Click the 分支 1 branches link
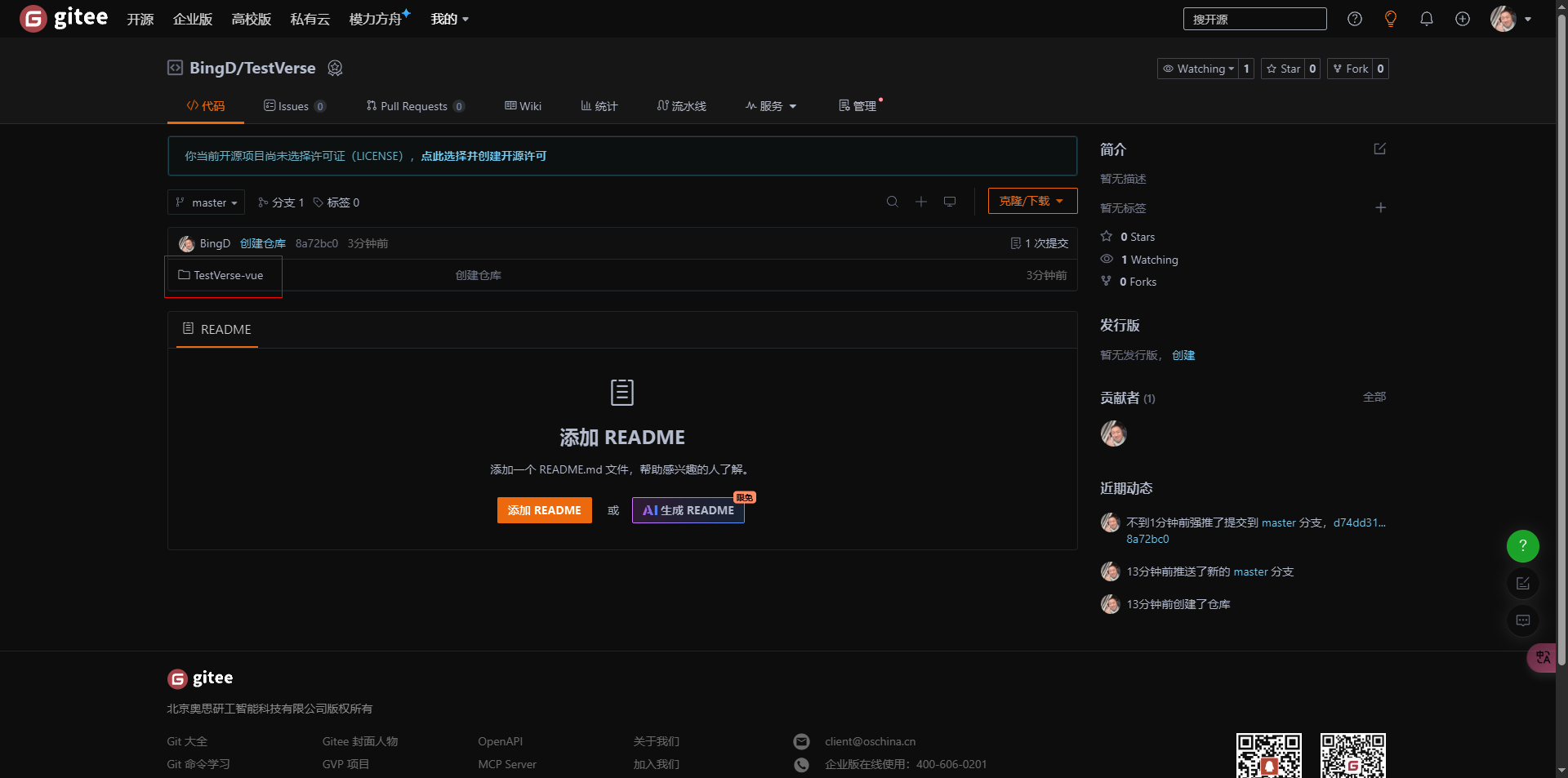 [281, 202]
